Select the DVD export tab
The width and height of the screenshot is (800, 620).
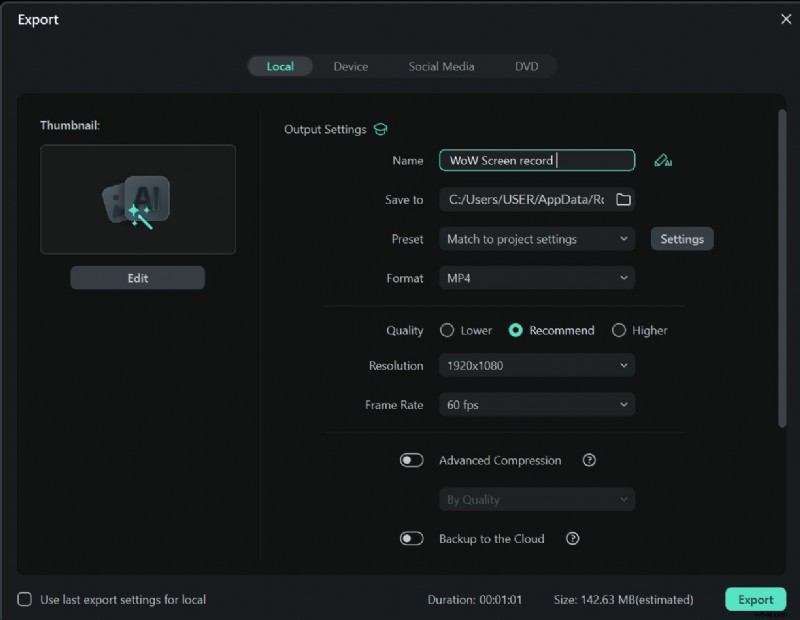(x=527, y=66)
